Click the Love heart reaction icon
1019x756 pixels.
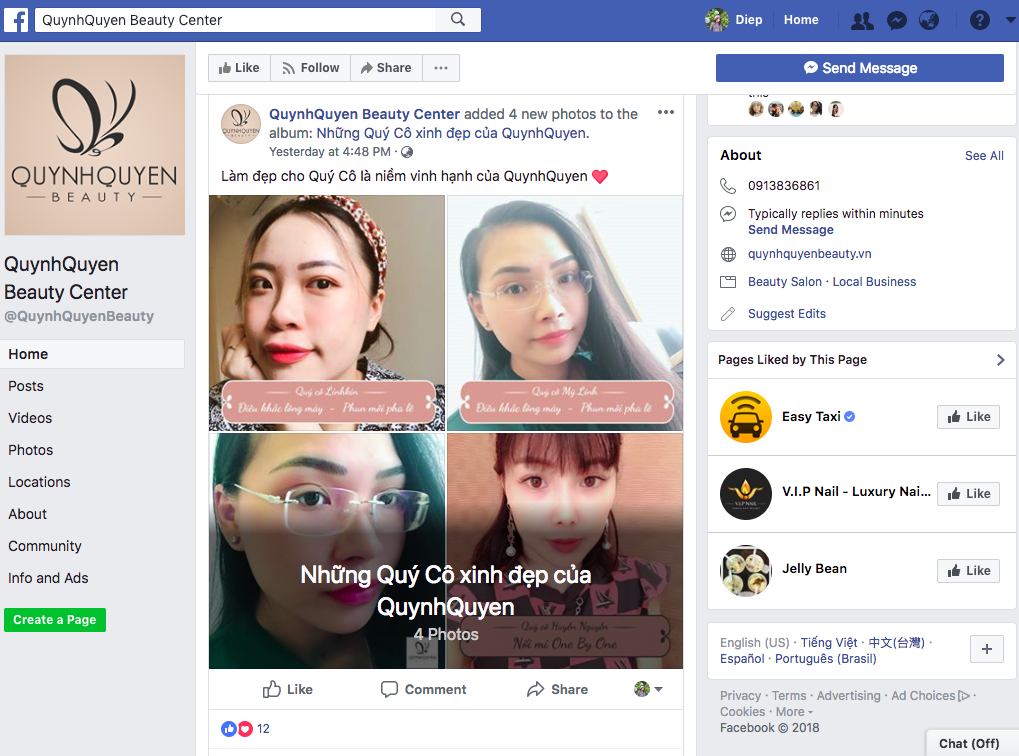[x=245, y=729]
